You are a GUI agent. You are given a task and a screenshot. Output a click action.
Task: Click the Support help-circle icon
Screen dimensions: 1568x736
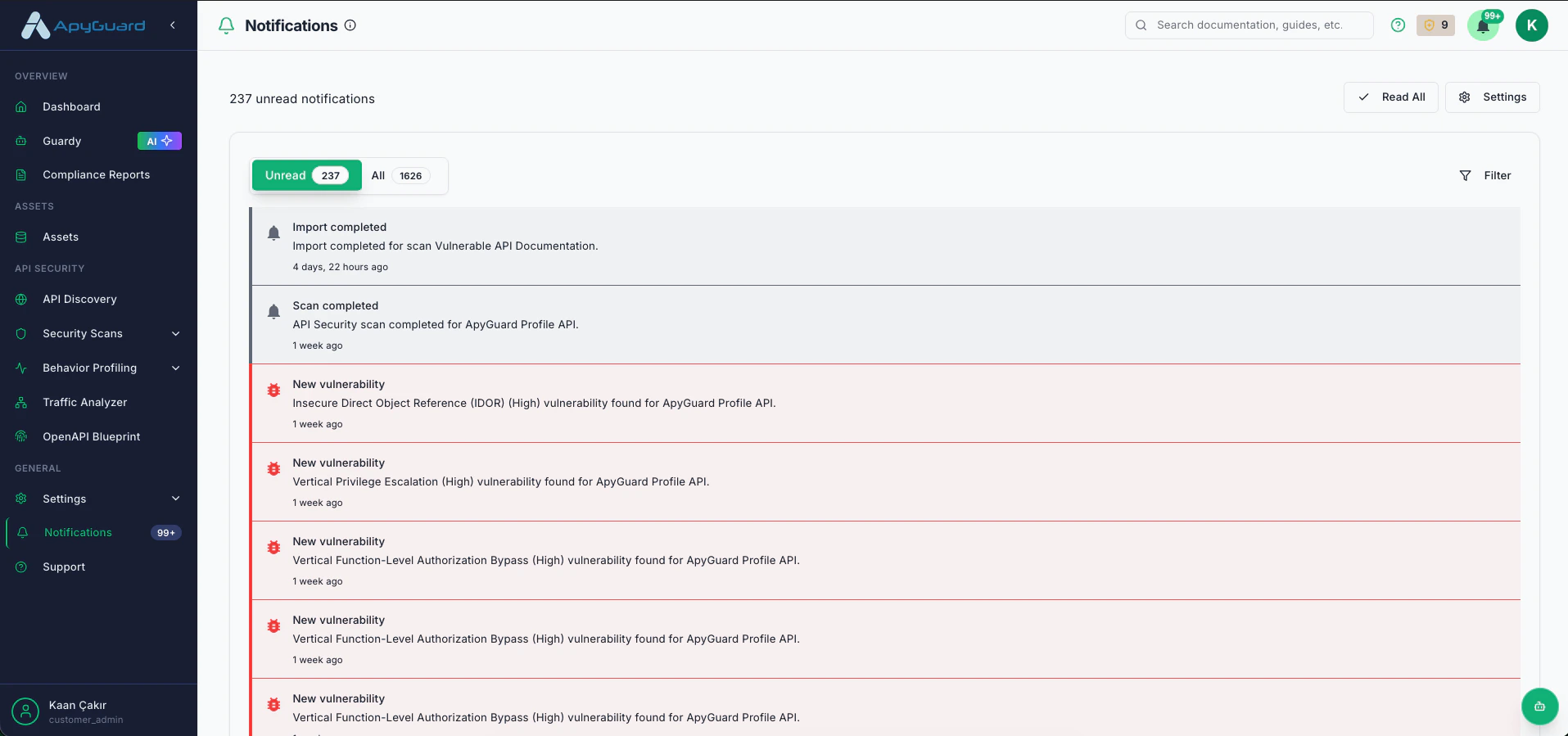tap(21, 567)
